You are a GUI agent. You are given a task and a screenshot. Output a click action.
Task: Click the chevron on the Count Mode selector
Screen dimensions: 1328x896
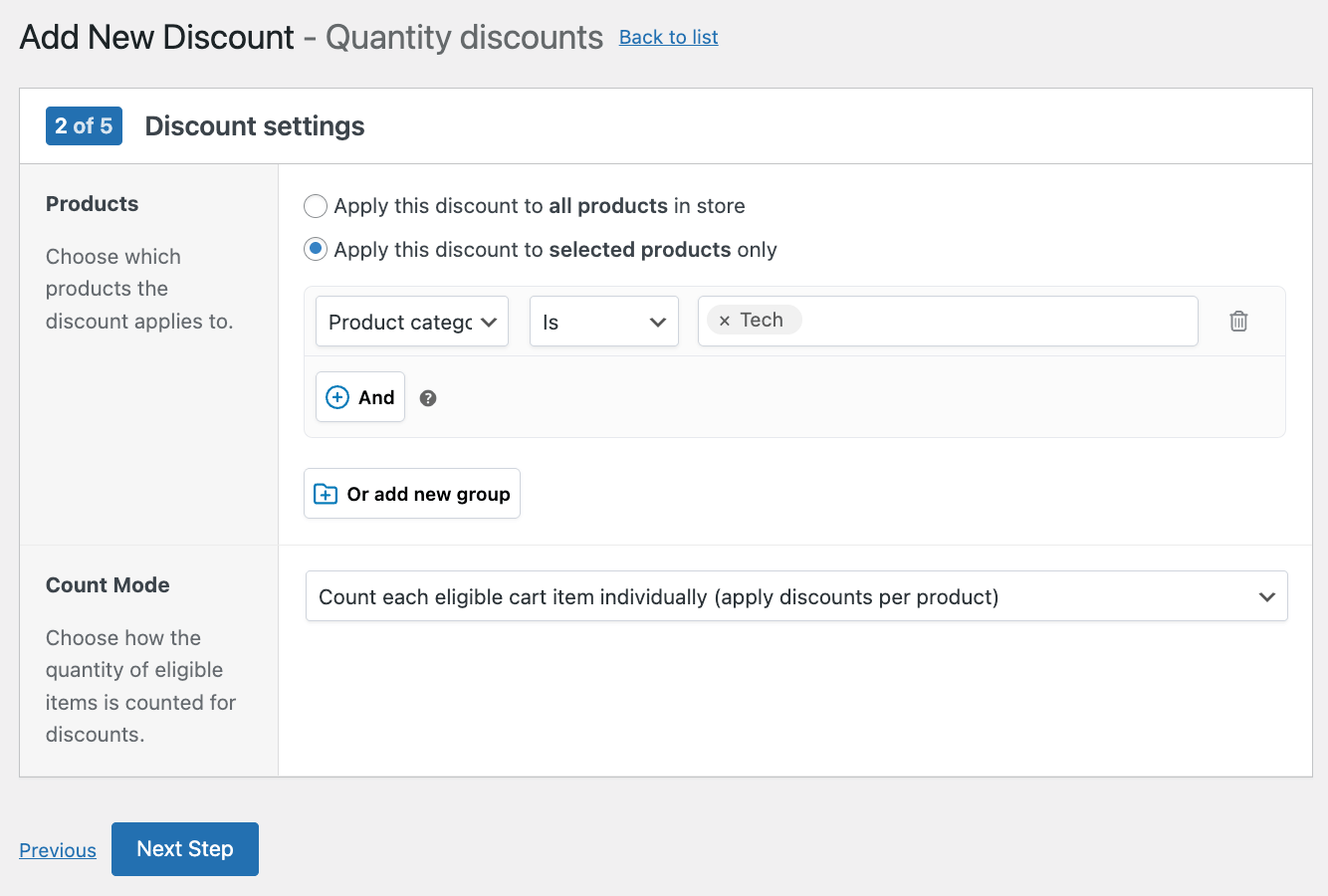(x=1267, y=596)
